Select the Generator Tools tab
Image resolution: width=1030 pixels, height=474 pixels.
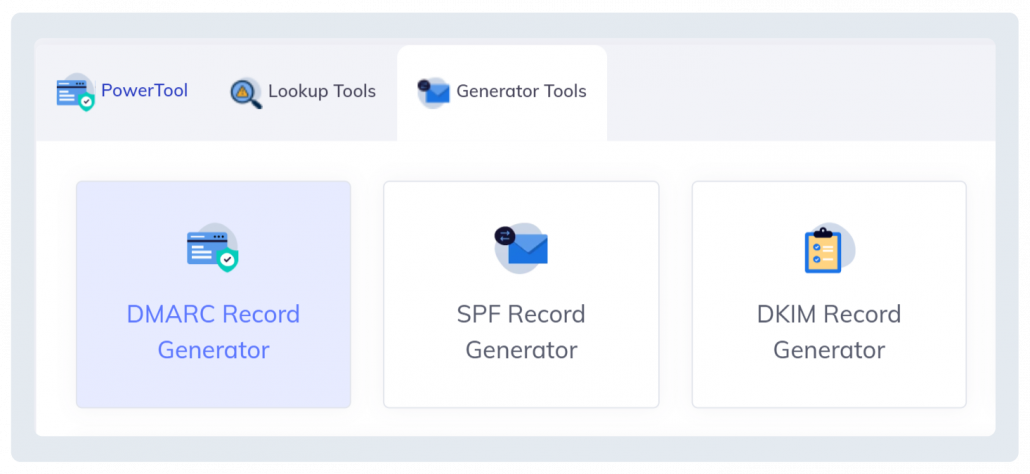tap(520, 92)
